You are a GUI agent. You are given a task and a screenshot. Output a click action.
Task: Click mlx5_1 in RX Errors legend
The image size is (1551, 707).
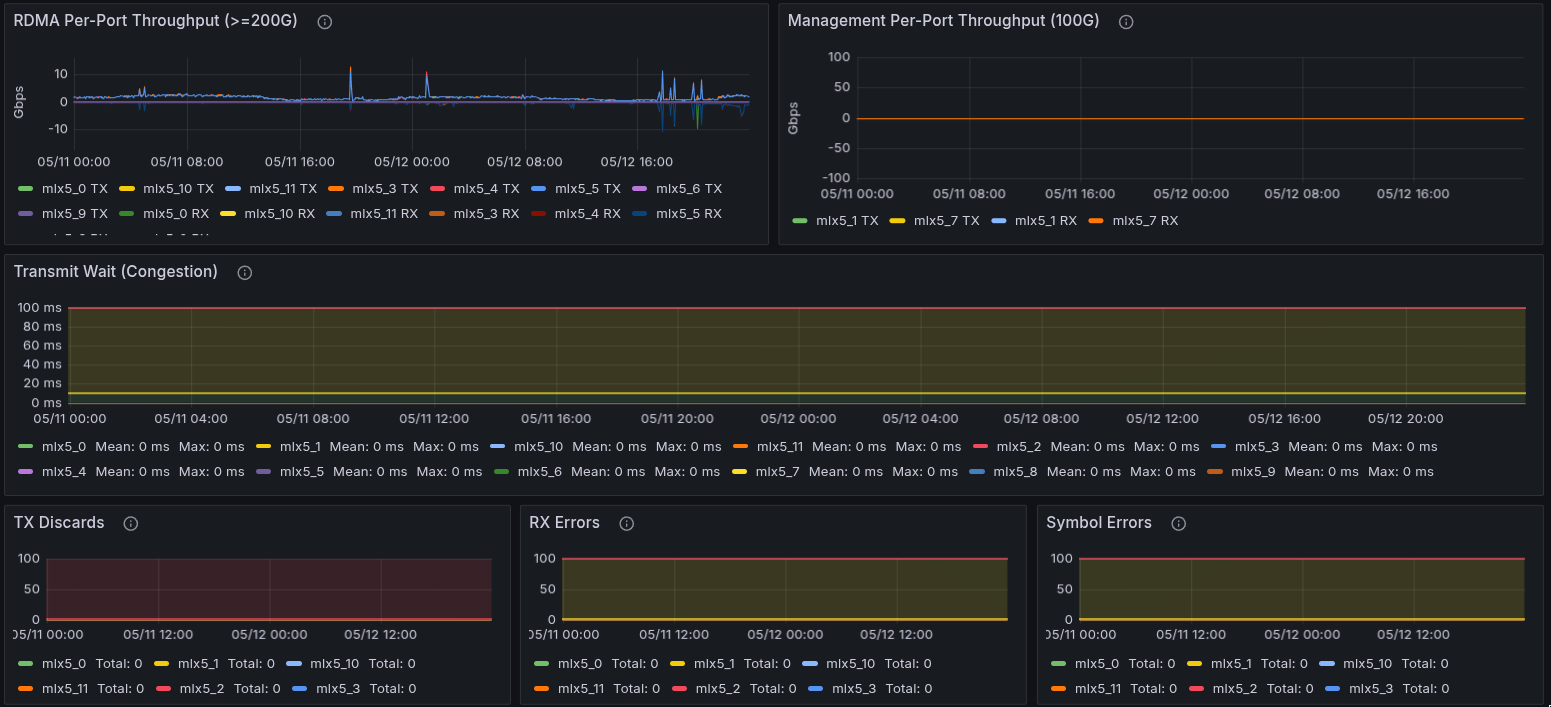714,663
